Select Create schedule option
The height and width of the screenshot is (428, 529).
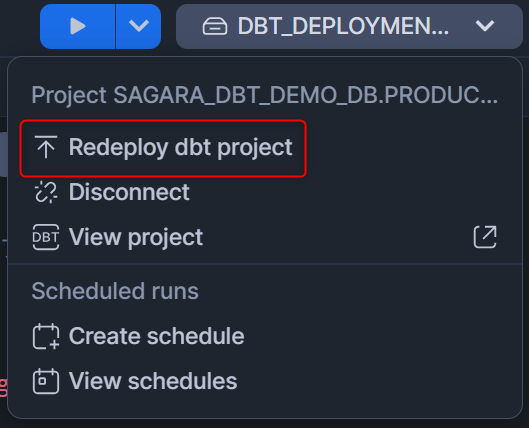(264, 336)
